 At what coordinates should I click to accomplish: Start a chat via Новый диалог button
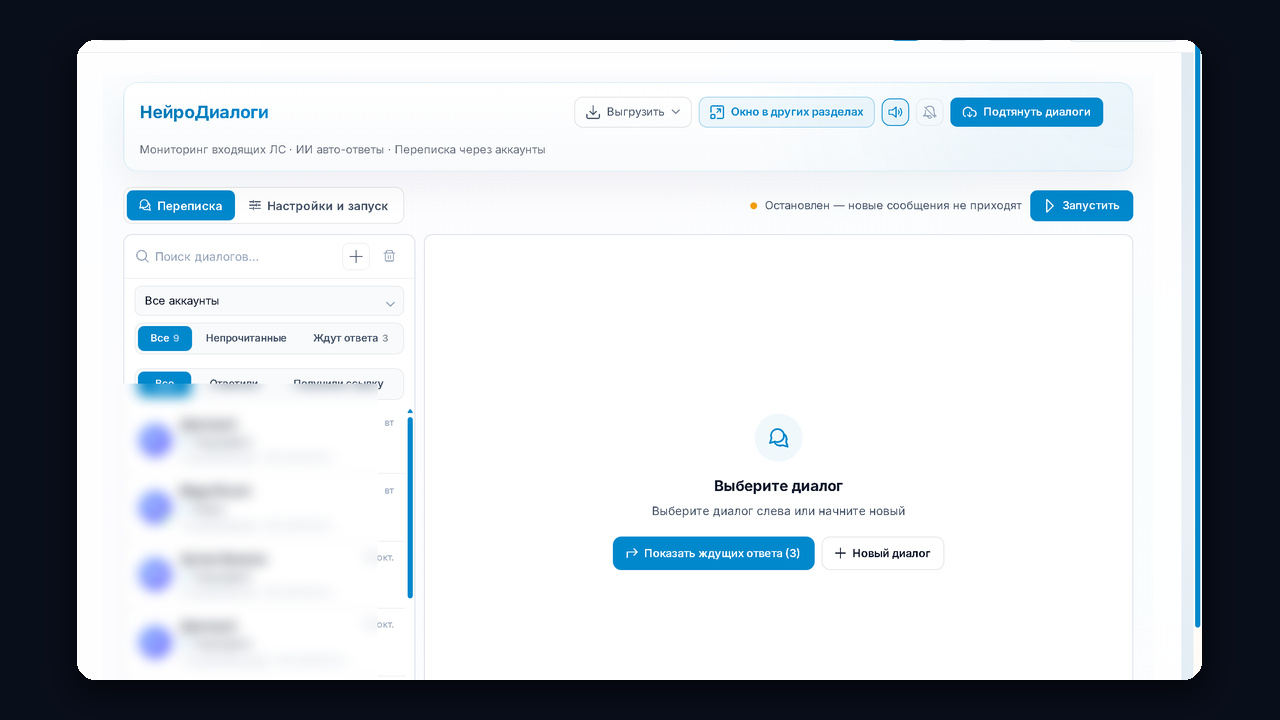click(x=883, y=553)
